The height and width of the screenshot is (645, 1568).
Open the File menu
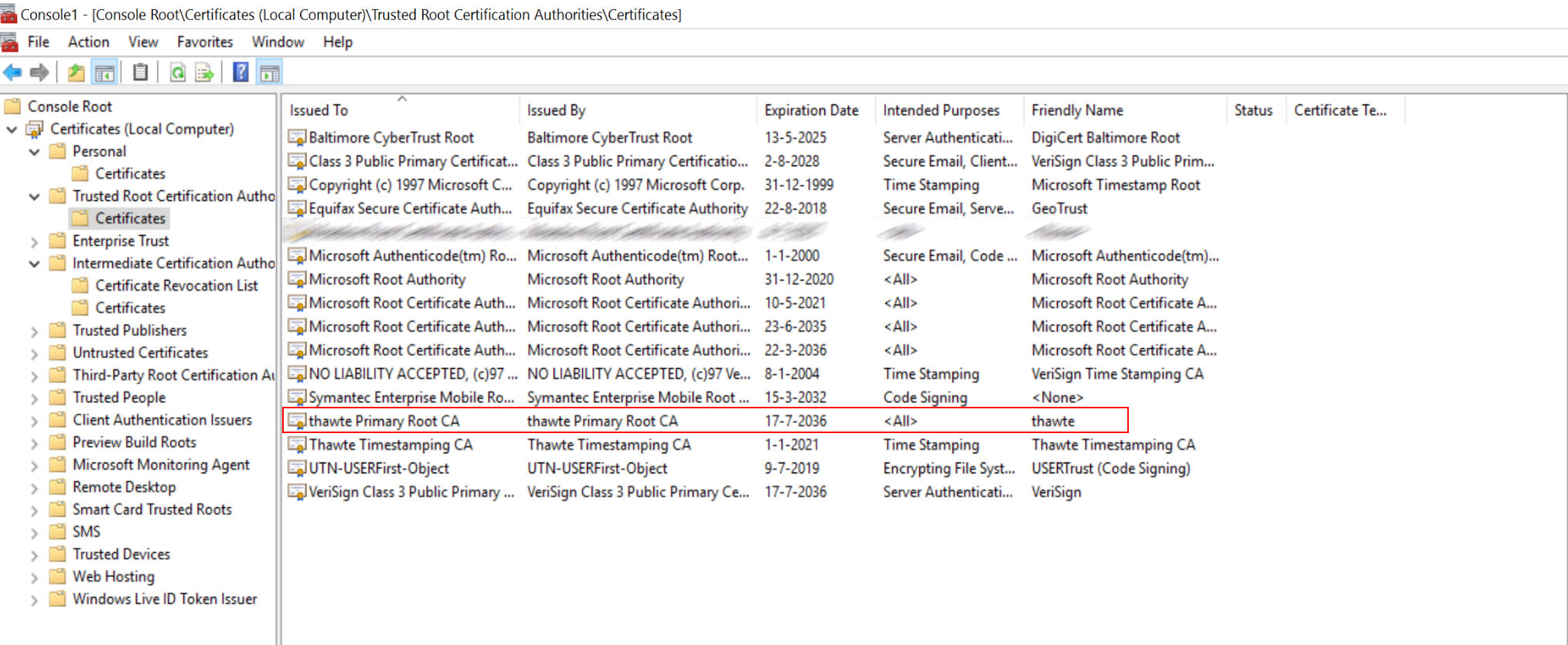click(39, 42)
